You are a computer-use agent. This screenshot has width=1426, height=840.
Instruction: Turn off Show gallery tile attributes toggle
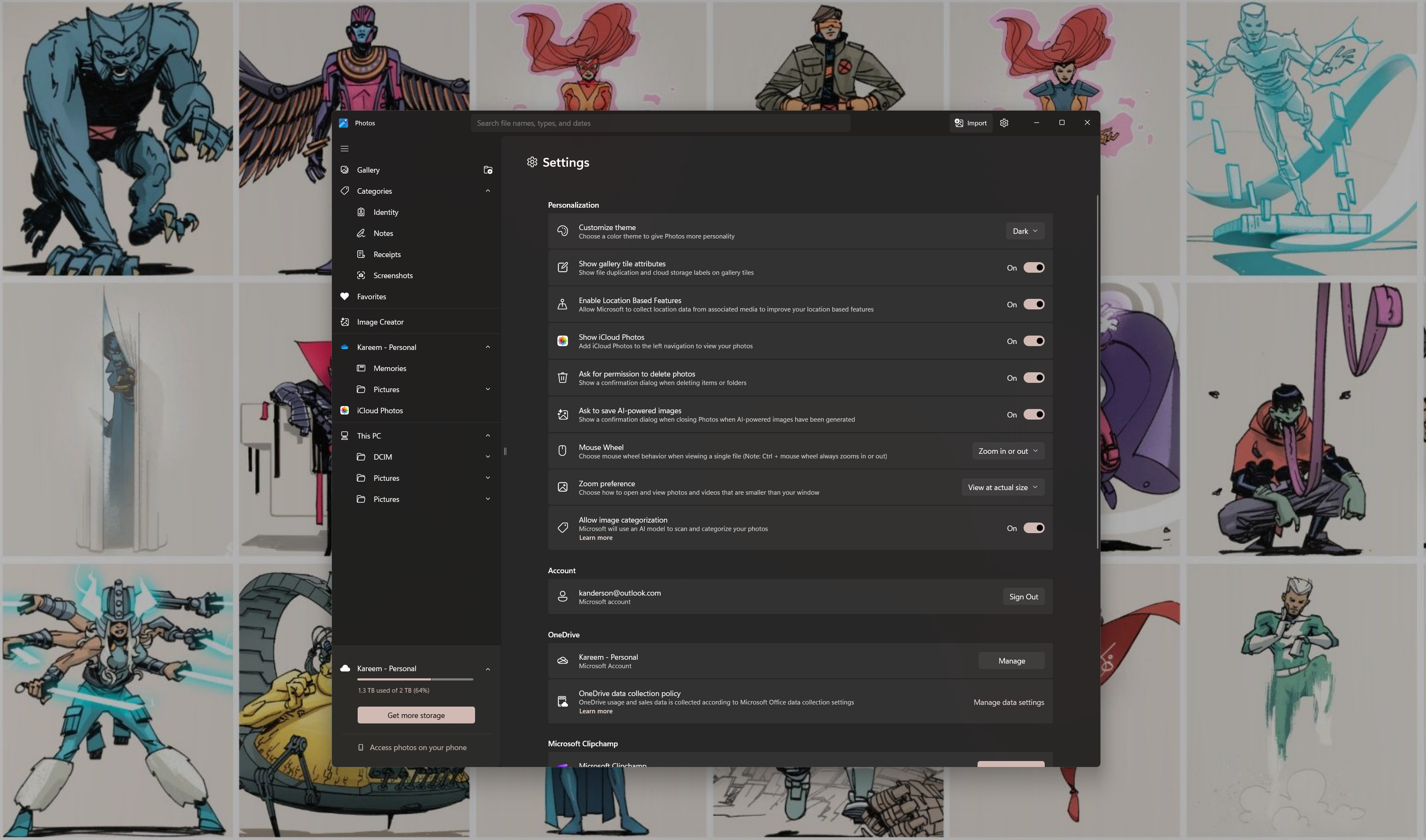click(x=1034, y=268)
